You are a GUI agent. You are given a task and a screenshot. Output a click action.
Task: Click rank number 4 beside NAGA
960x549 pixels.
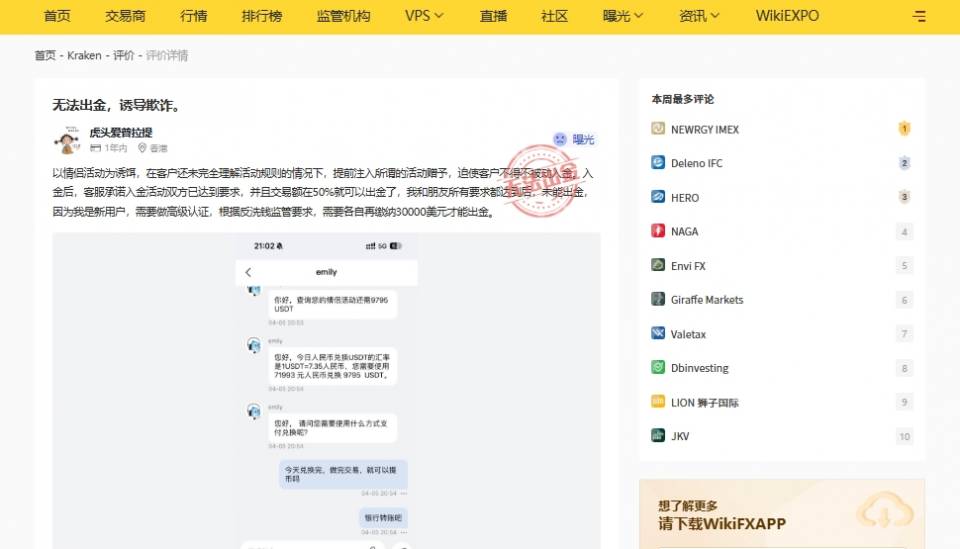904,231
